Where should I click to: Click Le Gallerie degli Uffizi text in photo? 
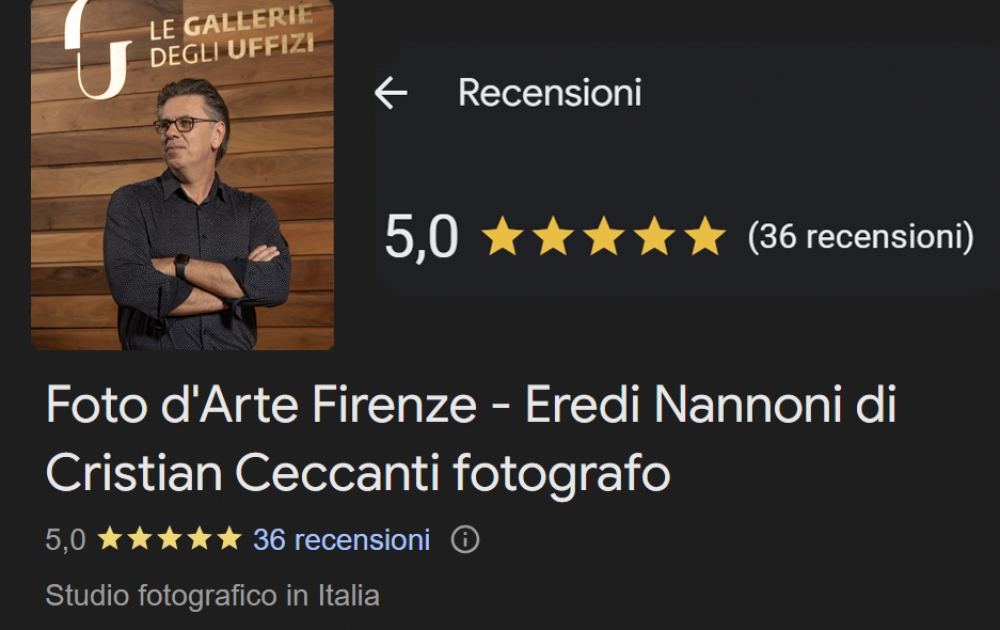coord(232,36)
